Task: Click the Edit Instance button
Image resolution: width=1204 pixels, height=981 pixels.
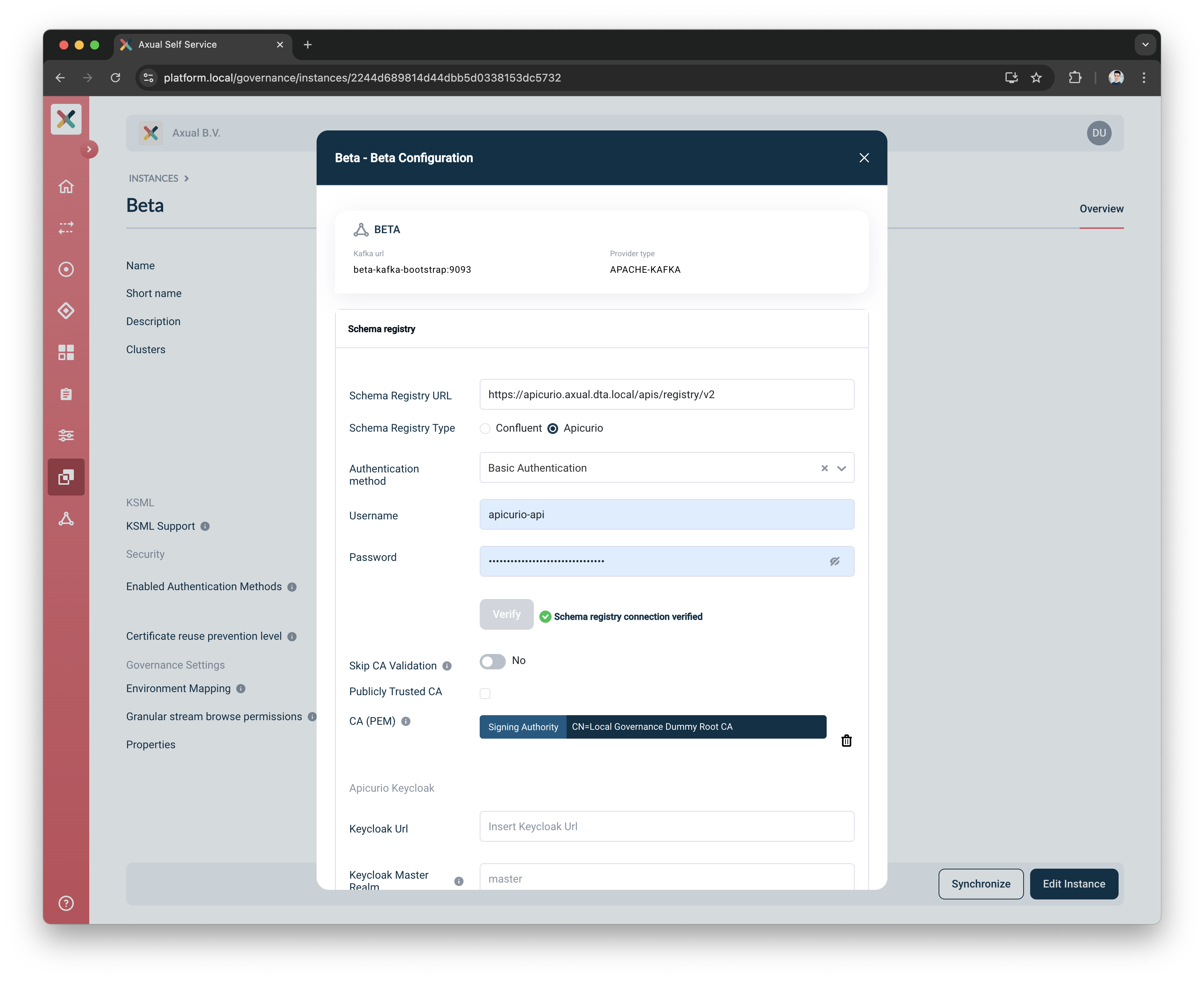Action: click(x=1074, y=883)
